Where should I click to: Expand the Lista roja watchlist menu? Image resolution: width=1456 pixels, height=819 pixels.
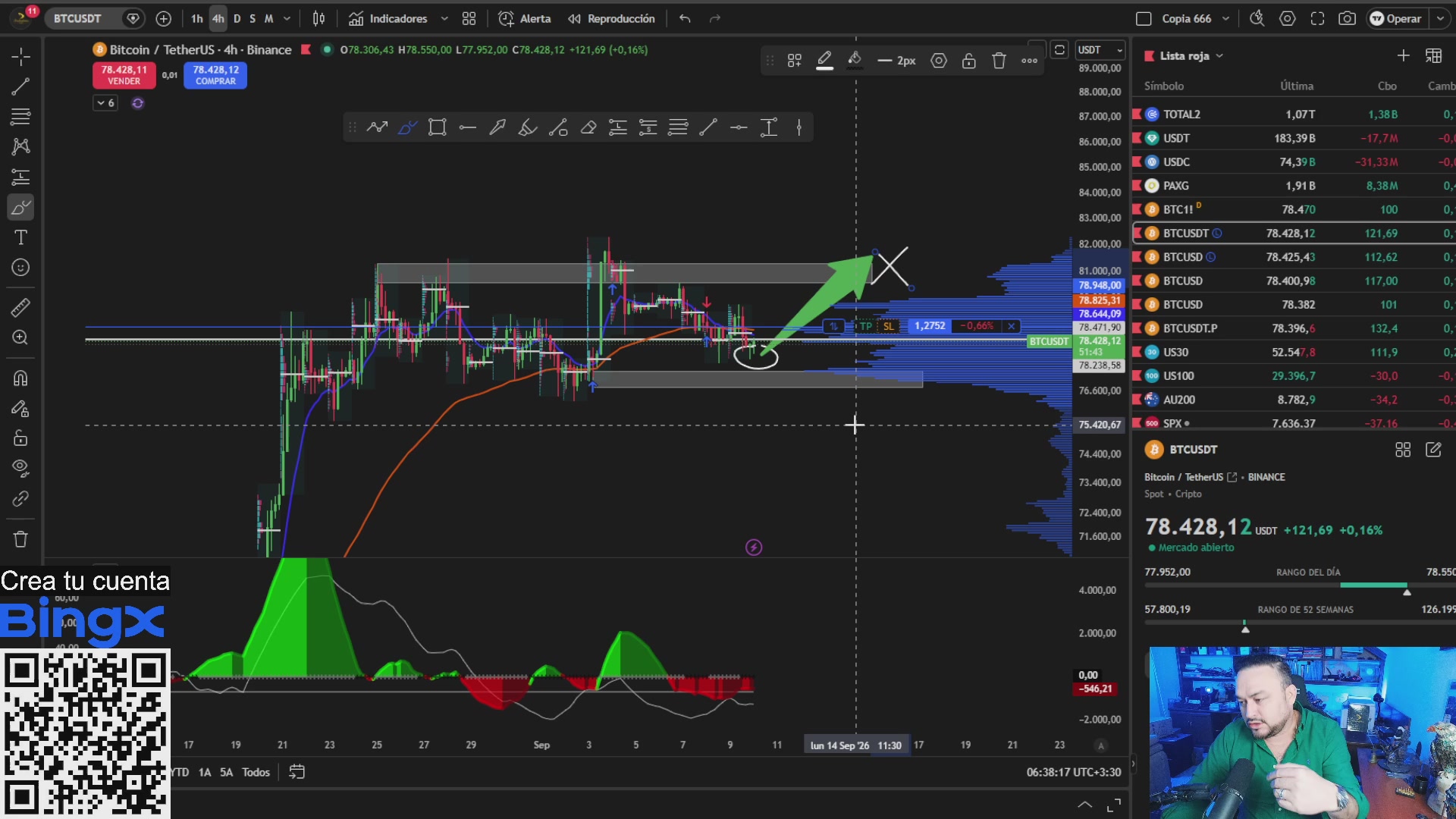coord(1191,55)
